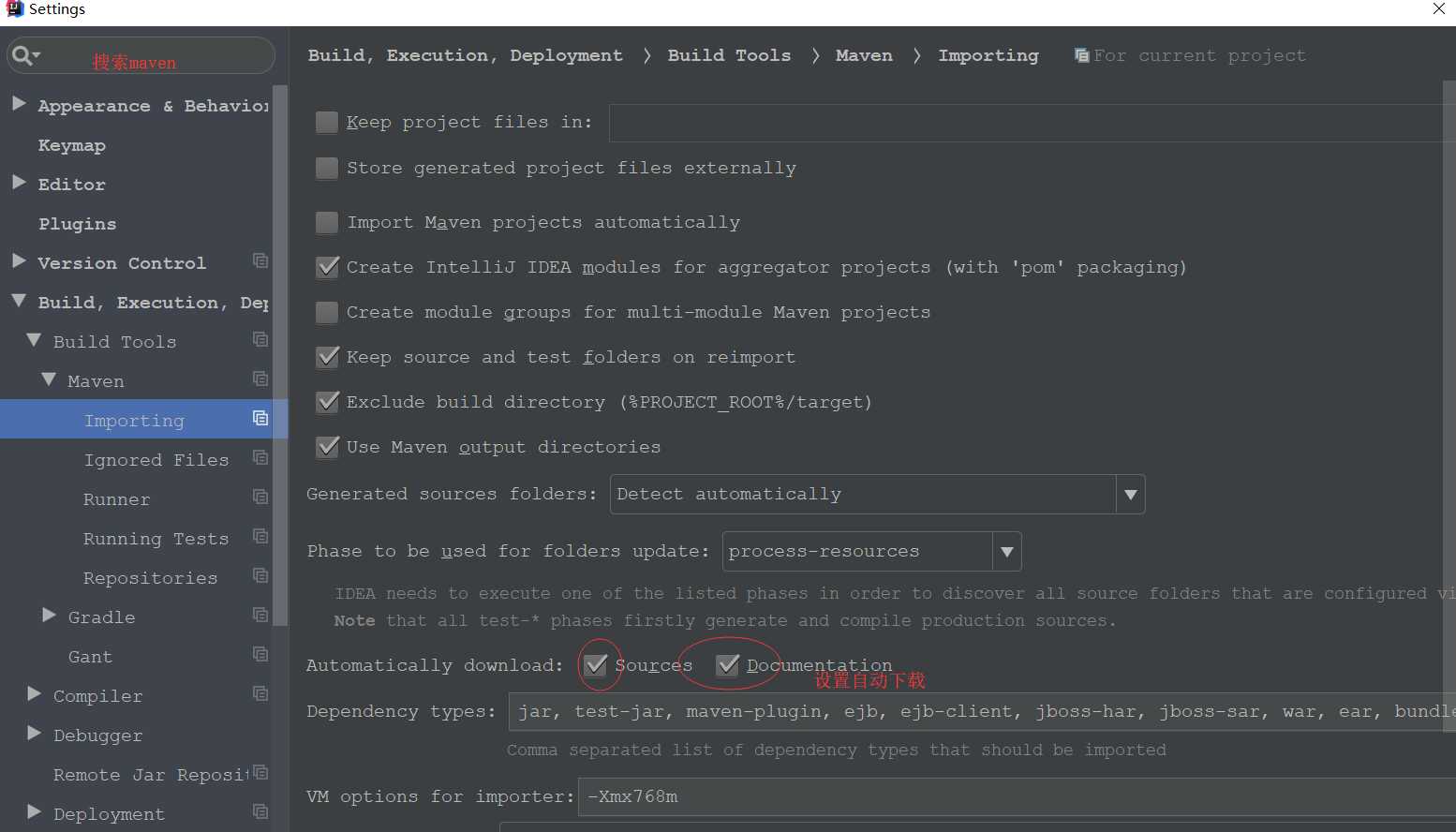Expand the Version Control tree node
Image resolution: width=1456 pixels, height=832 pixels.
tap(19, 260)
